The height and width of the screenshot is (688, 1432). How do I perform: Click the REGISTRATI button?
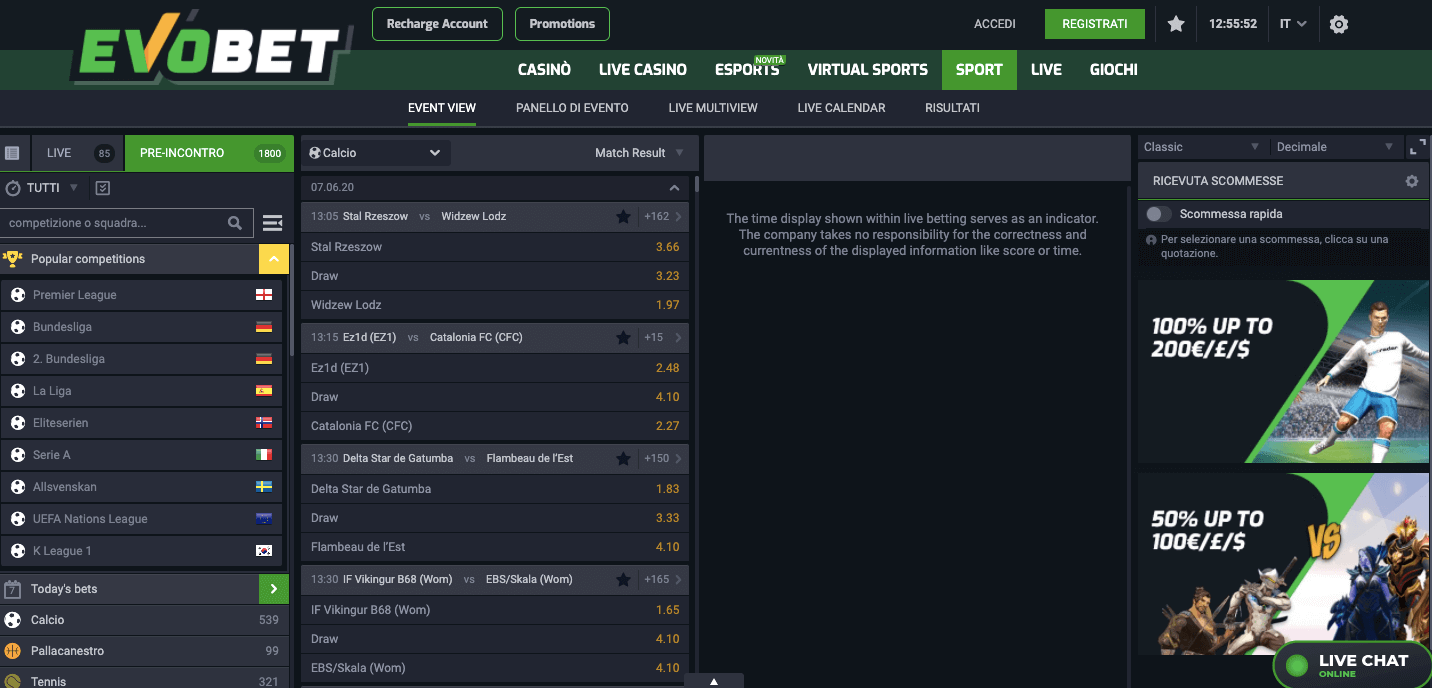point(1095,24)
